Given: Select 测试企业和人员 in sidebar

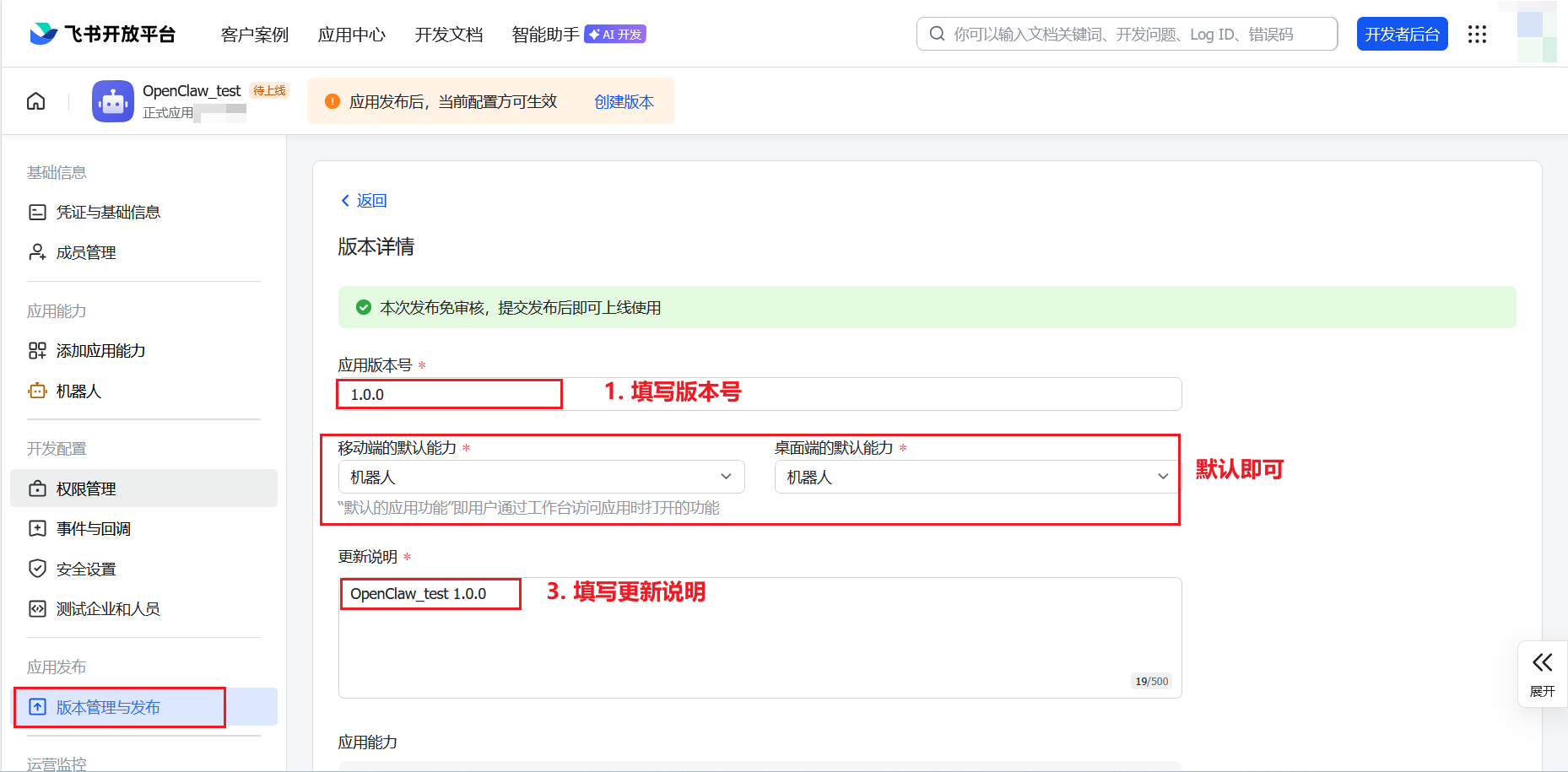Looking at the screenshot, I should 107,608.
